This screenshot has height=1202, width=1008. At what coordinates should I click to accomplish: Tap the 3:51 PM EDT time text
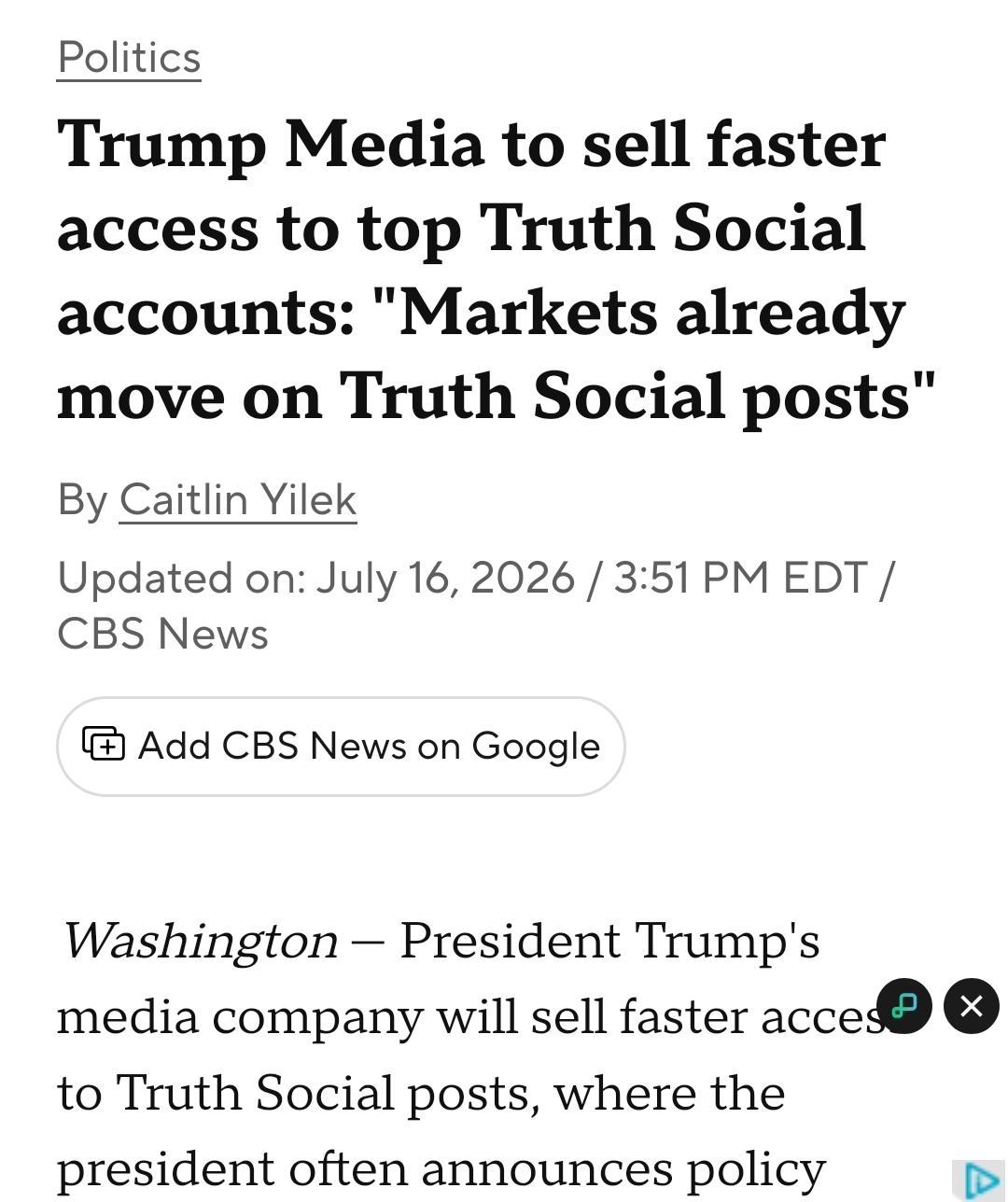point(741,579)
